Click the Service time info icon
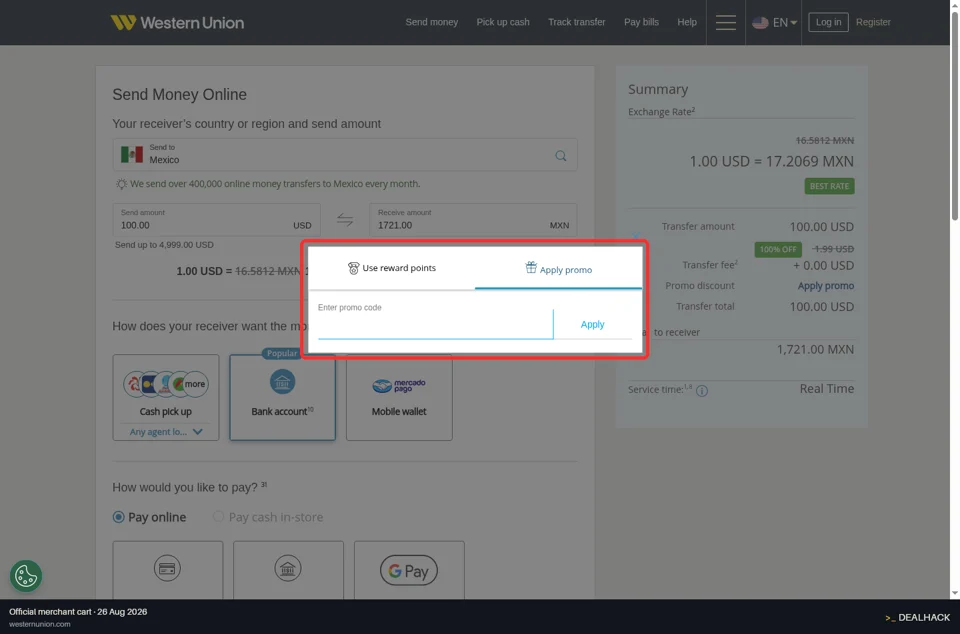Image resolution: width=960 pixels, height=634 pixels. (702, 390)
